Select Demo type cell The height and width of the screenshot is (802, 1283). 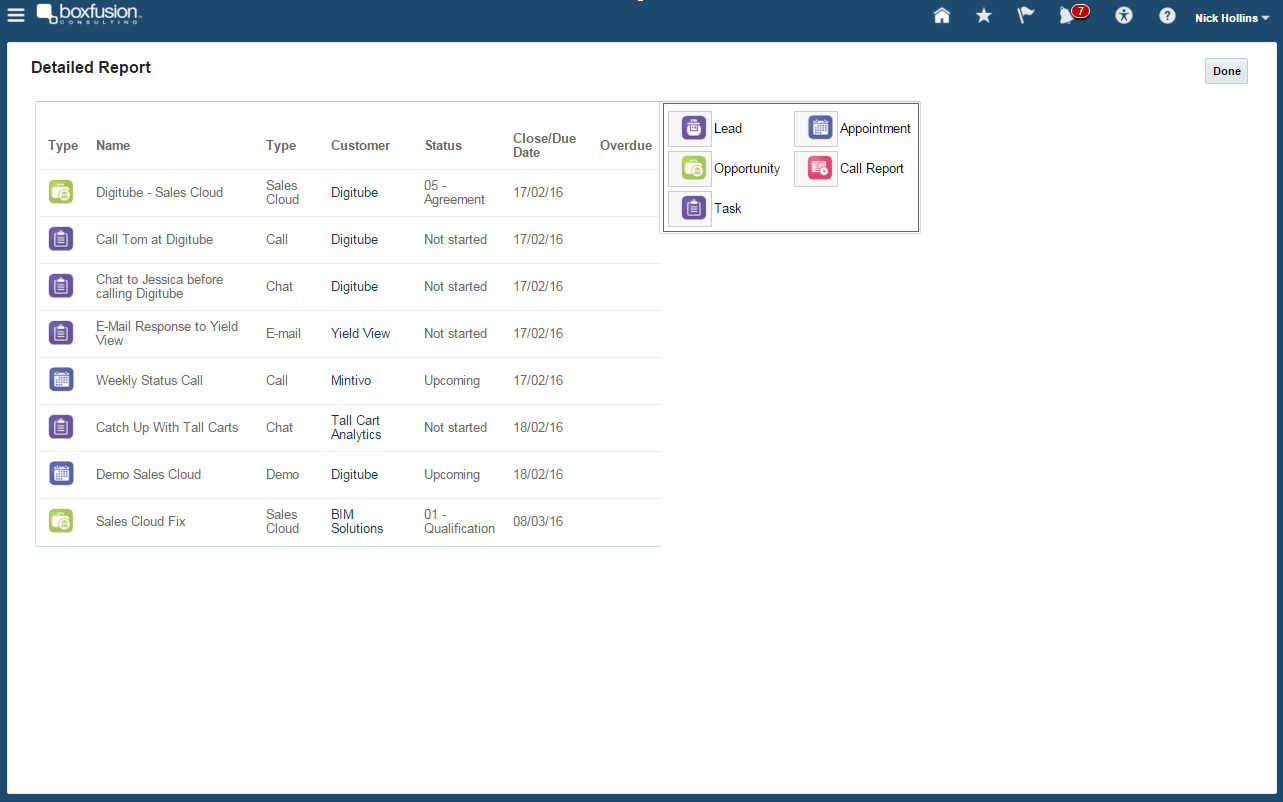coord(282,474)
